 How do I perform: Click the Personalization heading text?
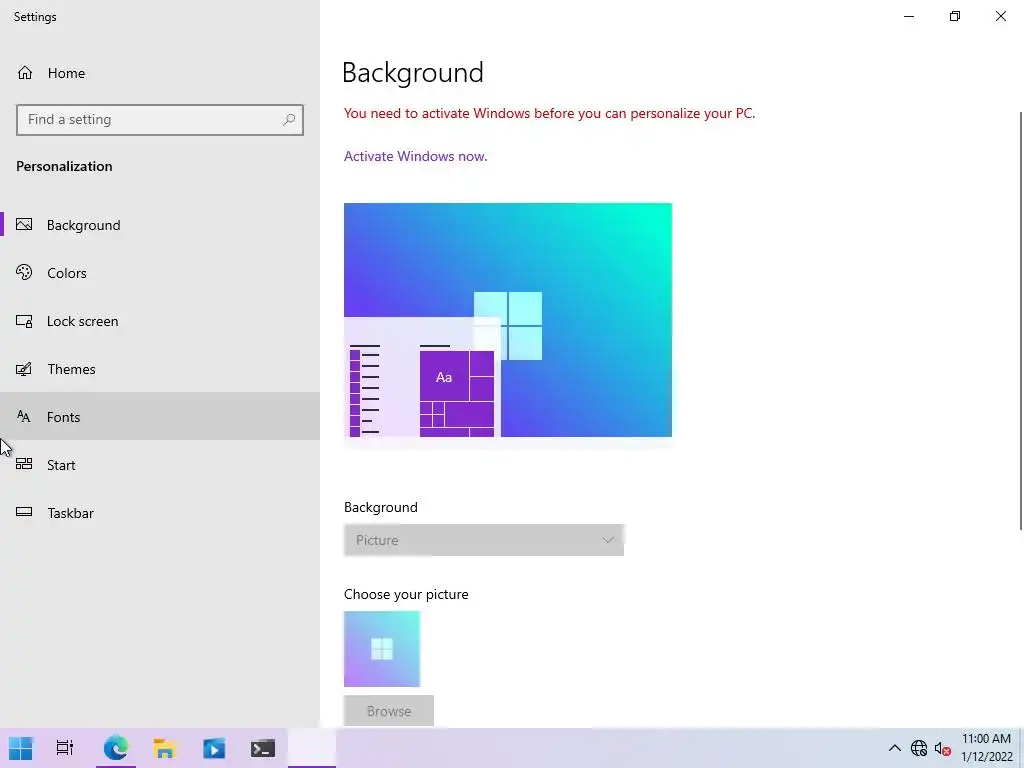(x=64, y=166)
